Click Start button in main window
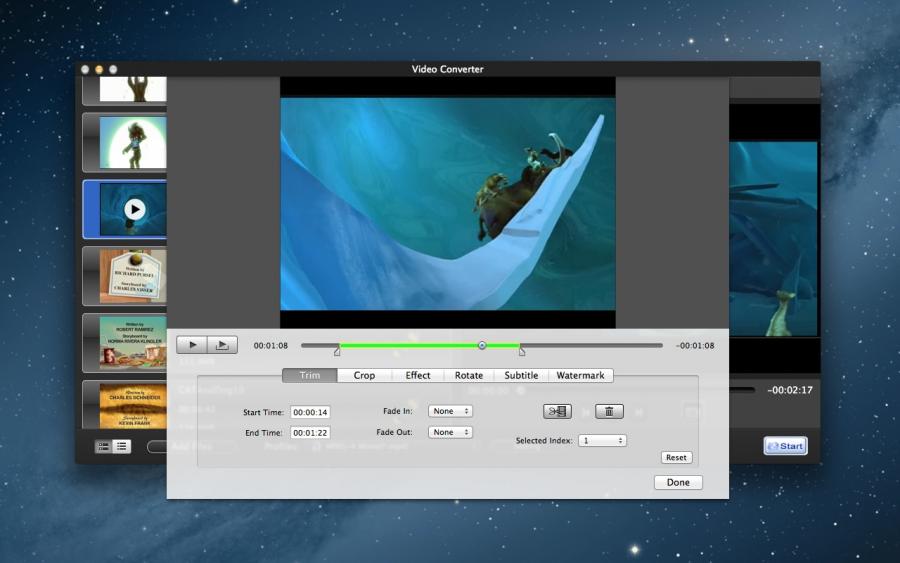The height and width of the screenshot is (563, 900). click(785, 446)
